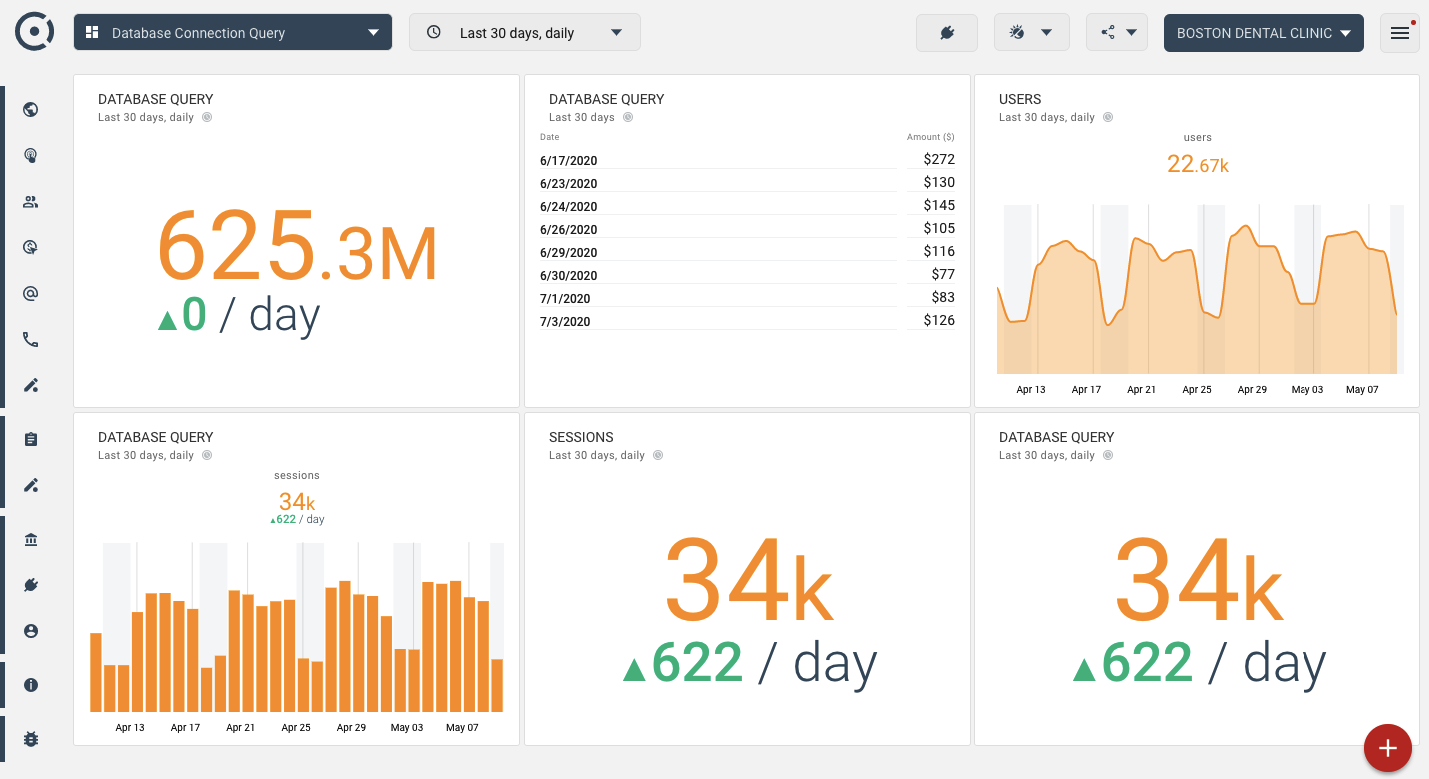
Task: Open the users group icon in the sidebar
Action: pos(30,202)
